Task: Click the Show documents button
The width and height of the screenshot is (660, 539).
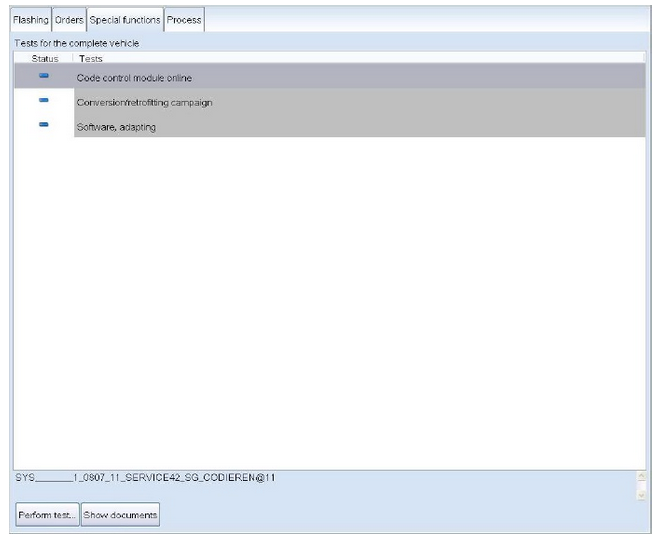Action: click(x=120, y=515)
